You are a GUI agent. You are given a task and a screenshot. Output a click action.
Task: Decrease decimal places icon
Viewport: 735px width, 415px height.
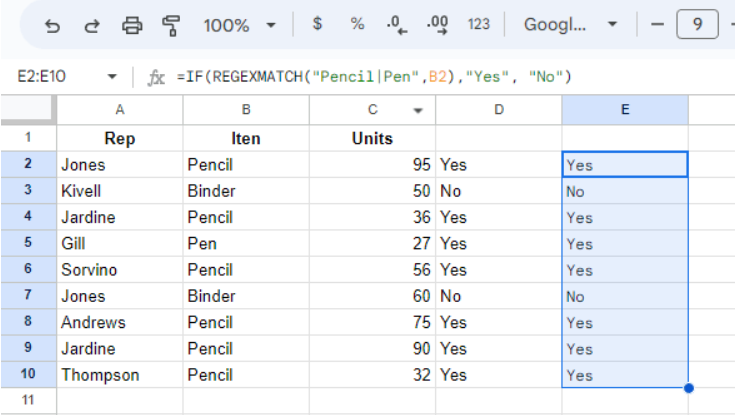click(397, 25)
